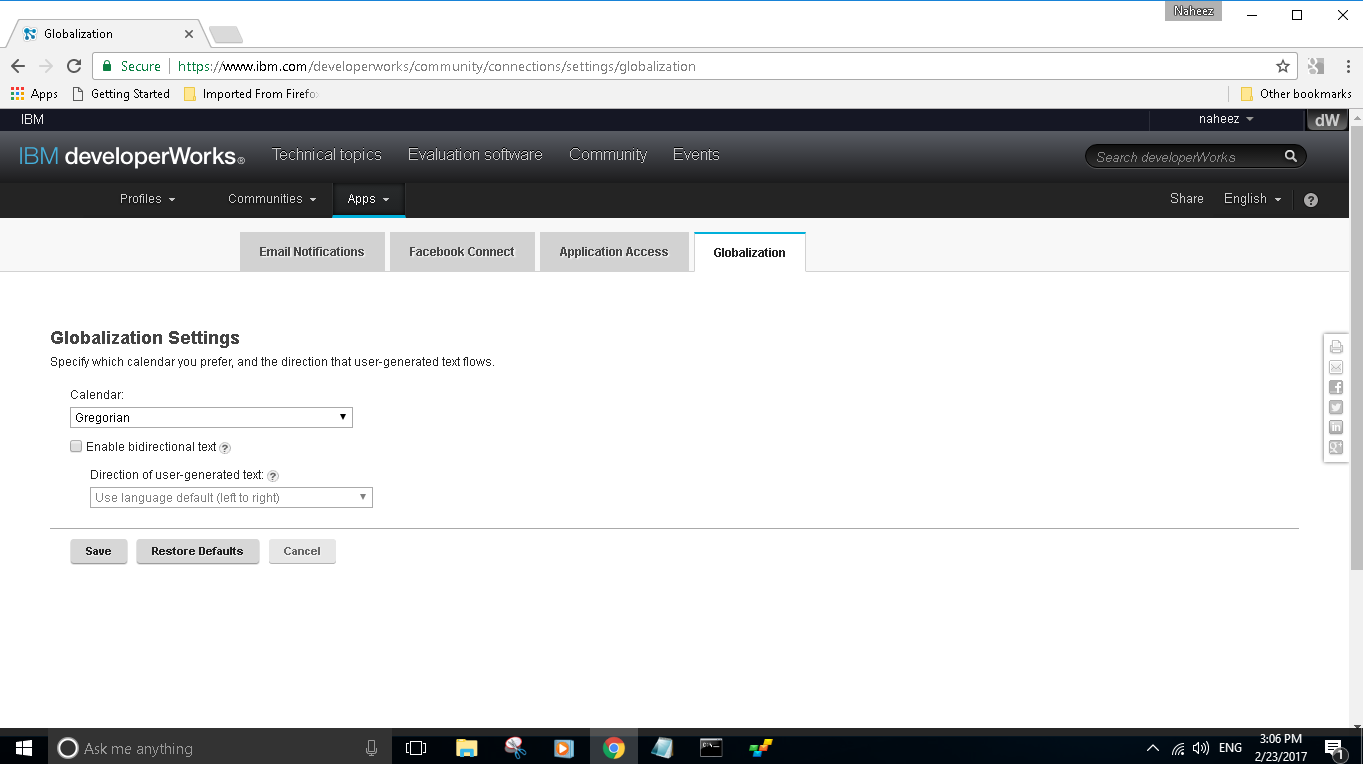Screen dimensions: 1363x764
Task: Open the Events navigation item
Action: [x=696, y=155]
